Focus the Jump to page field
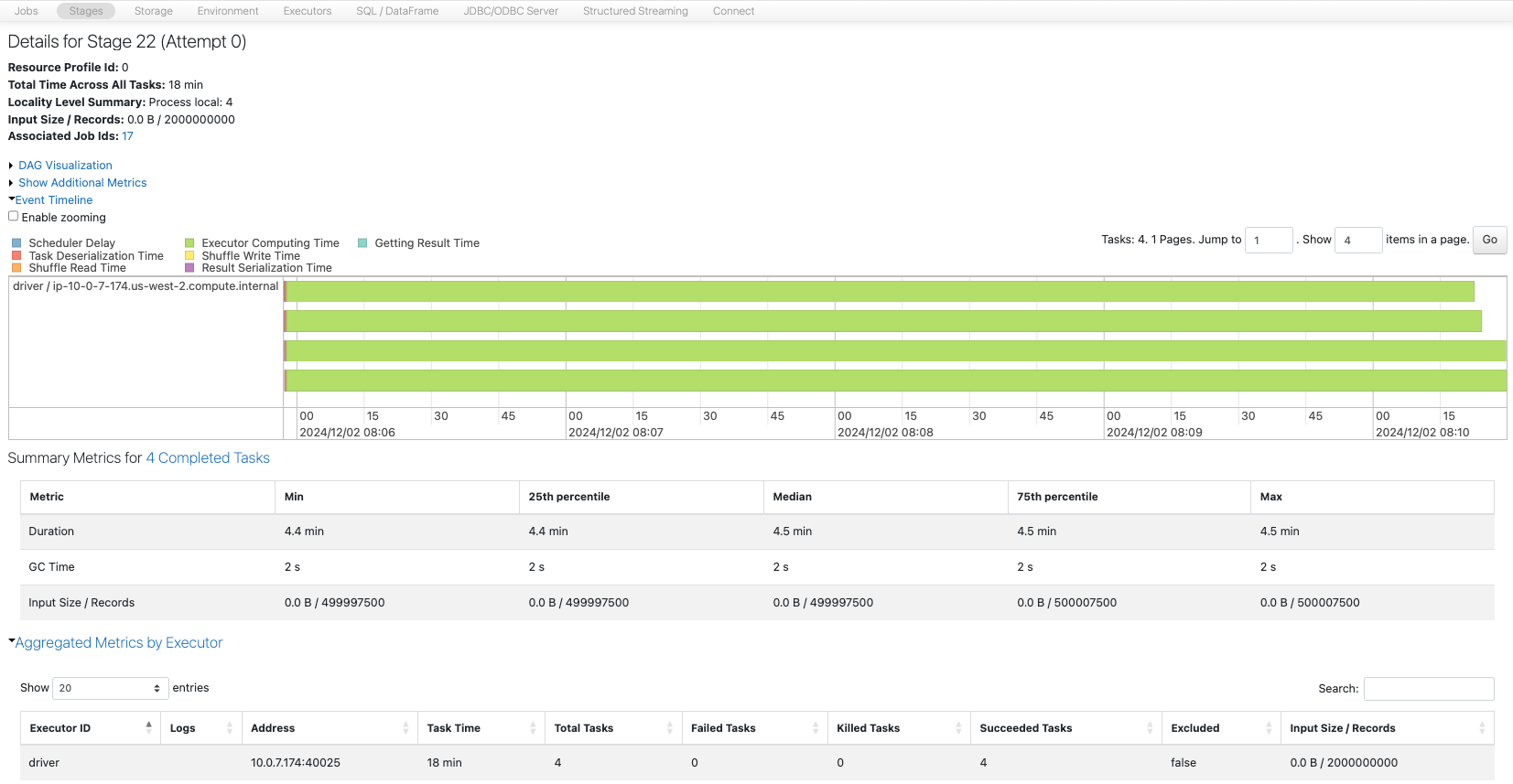1513x784 pixels. click(1269, 240)
